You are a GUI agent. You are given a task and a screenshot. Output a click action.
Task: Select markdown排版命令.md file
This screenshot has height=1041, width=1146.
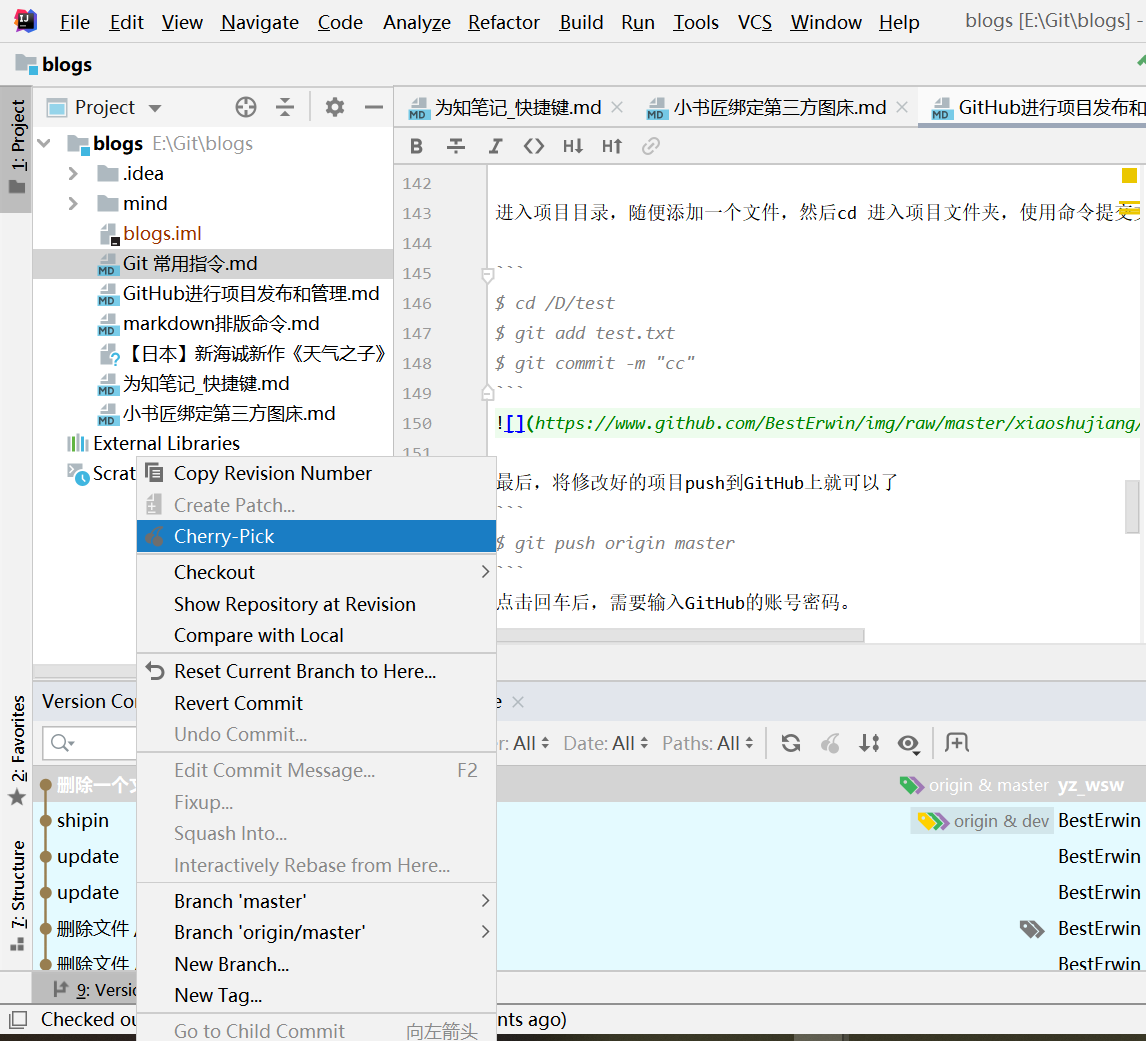(221, 324)
